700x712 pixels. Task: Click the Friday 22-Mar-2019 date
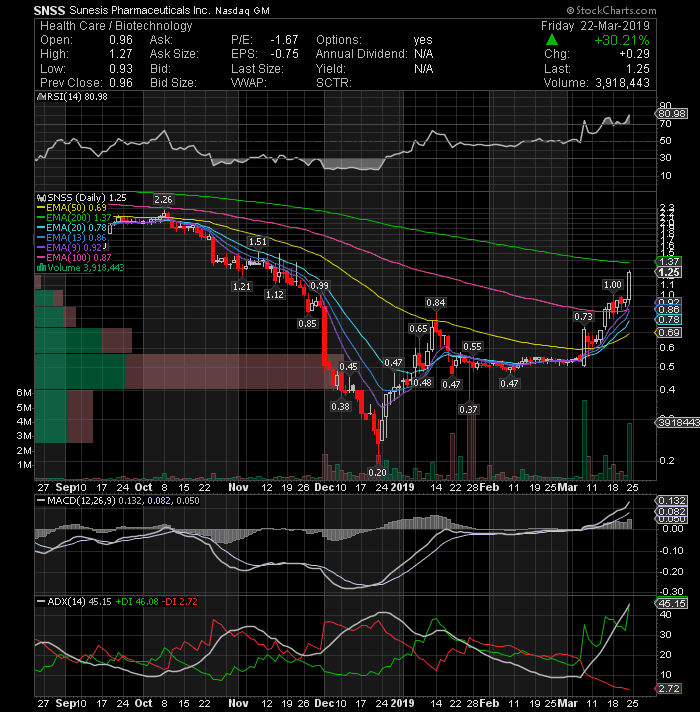point(595,26)
